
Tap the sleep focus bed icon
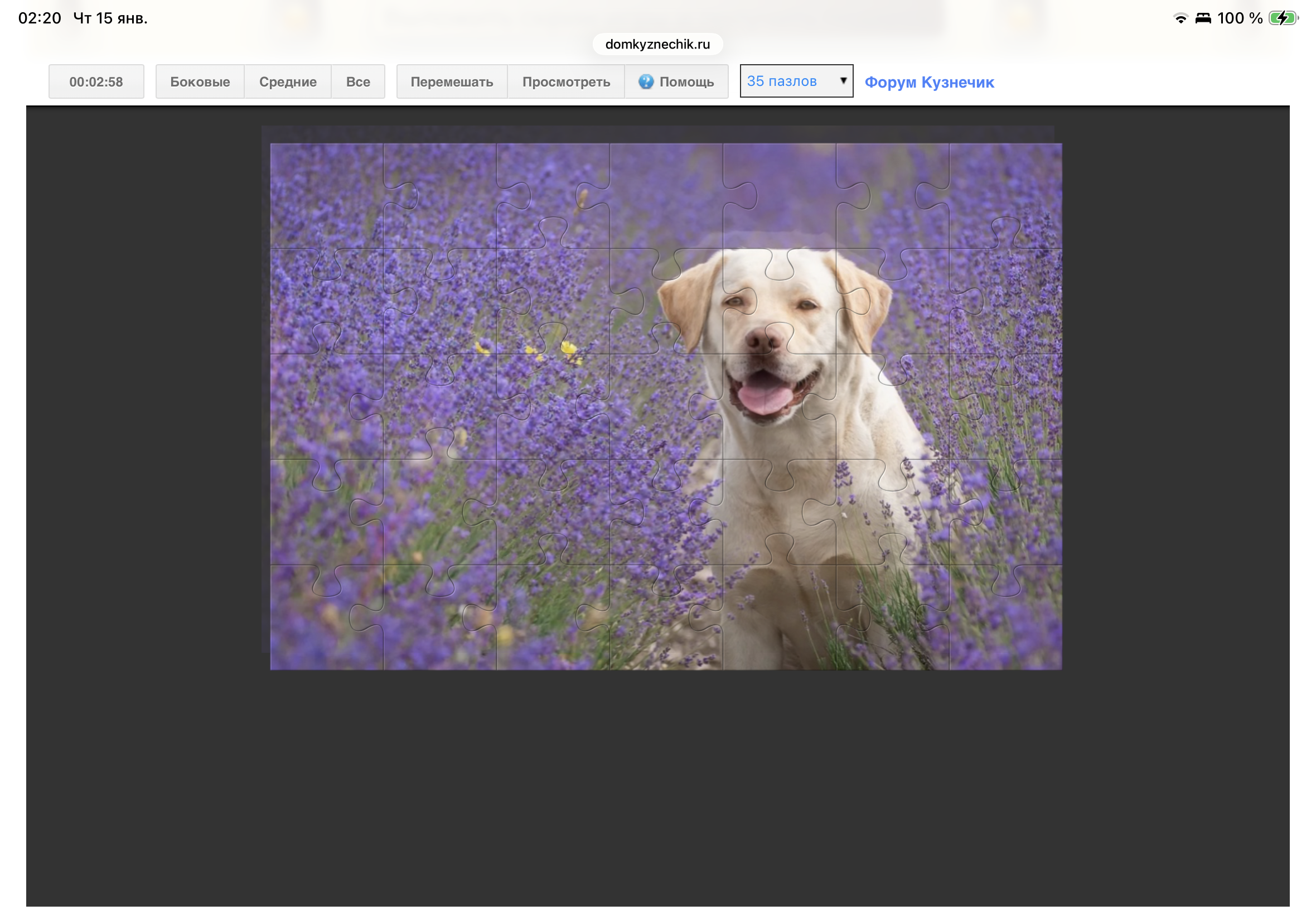pos(1203,18)
